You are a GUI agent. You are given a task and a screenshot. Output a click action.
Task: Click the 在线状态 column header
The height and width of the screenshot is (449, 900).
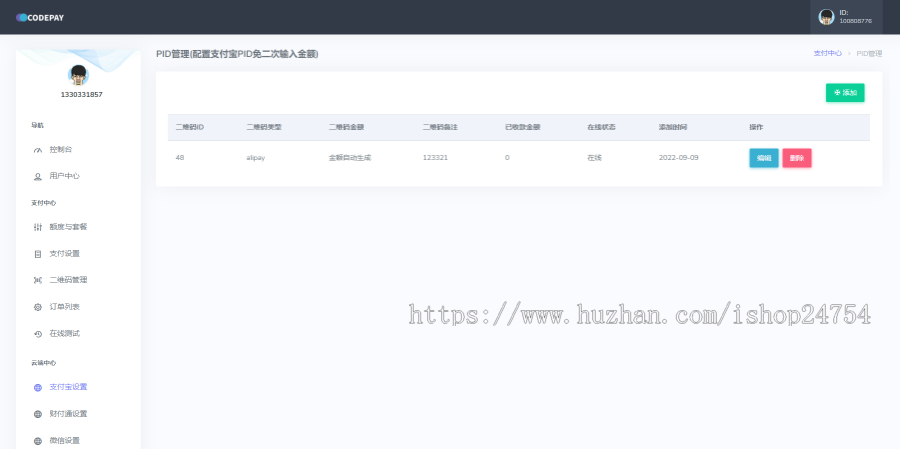[601, 127]
